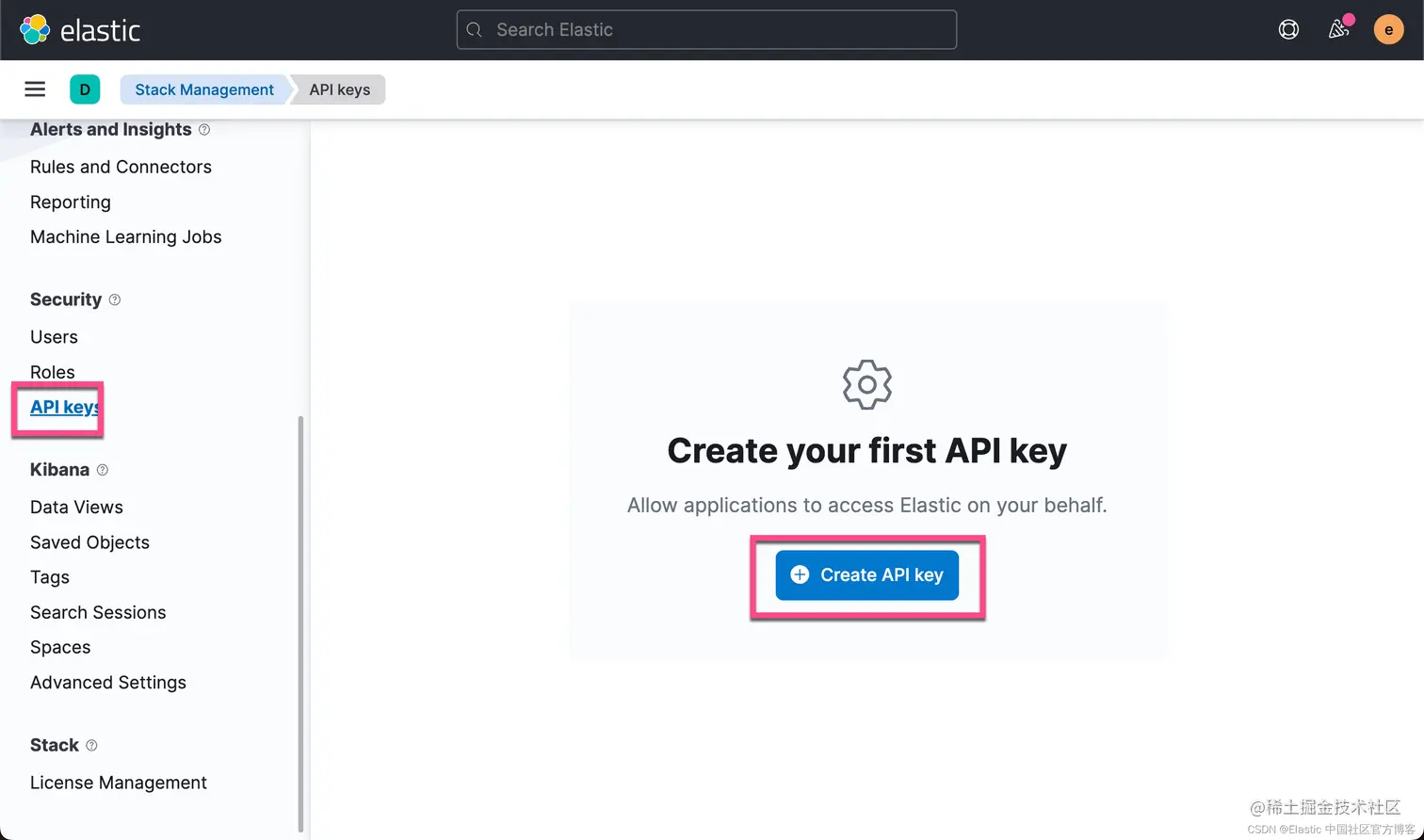Open the user avatar menu
This screenshot has height=840, width=1424.
[x=1388, y=29]
